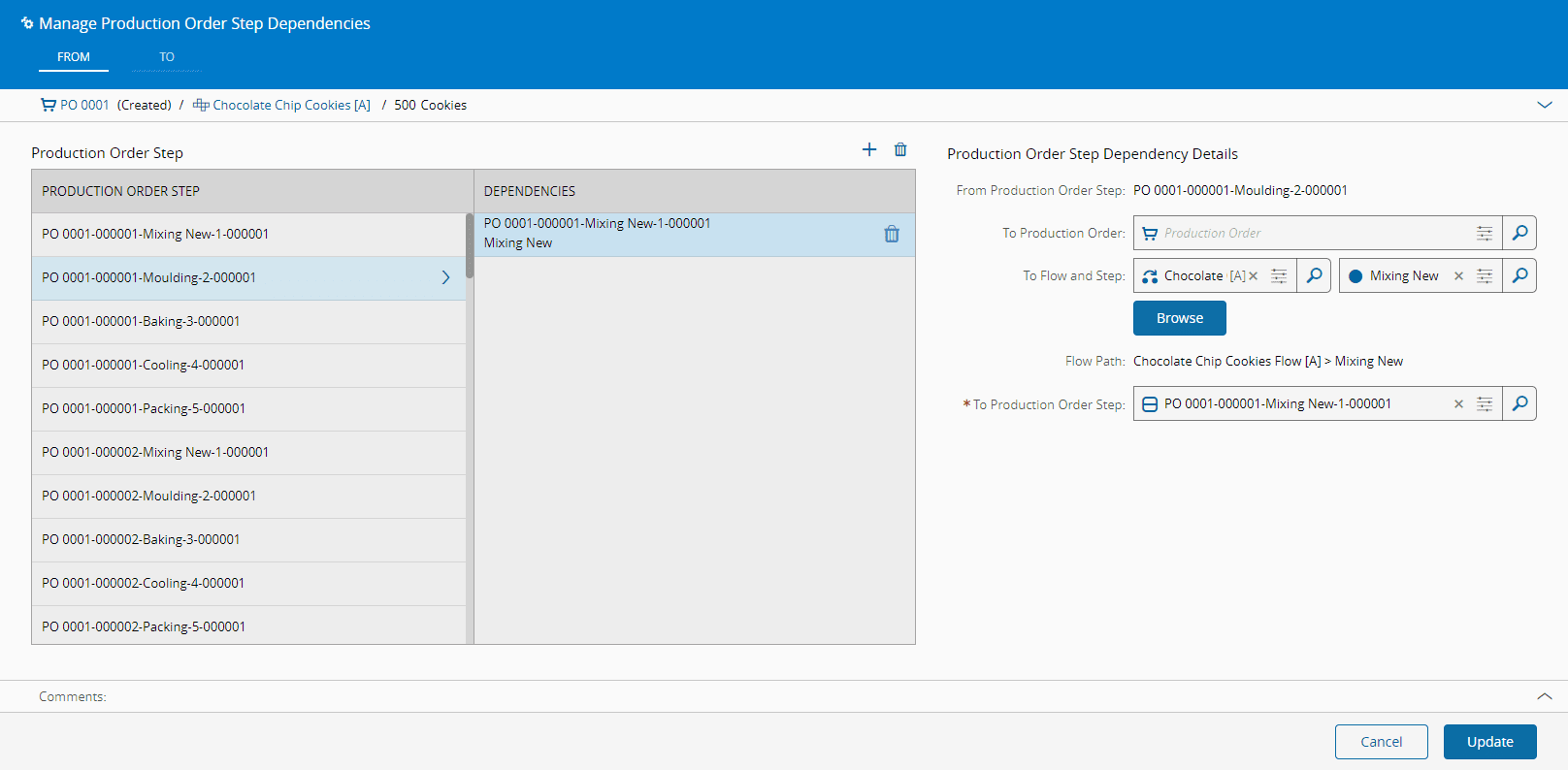Click the Update button
This screenshot has height=770, width=1568.
pos(1489,742)
